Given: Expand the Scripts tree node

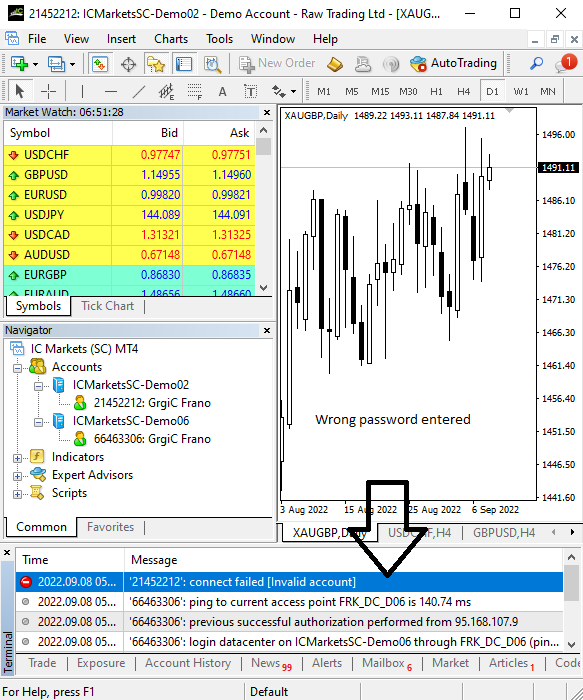Looking at the screenshot, I should (x=17, y=494).
